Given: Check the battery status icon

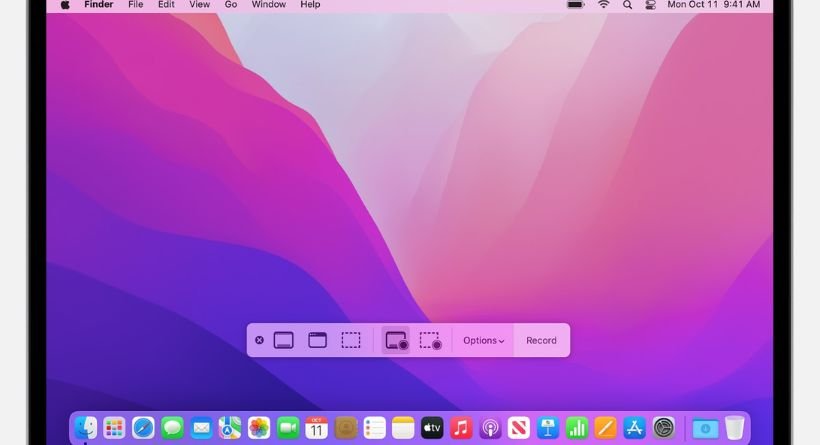Looking at the screenshot, I should (x=576, y=5).
